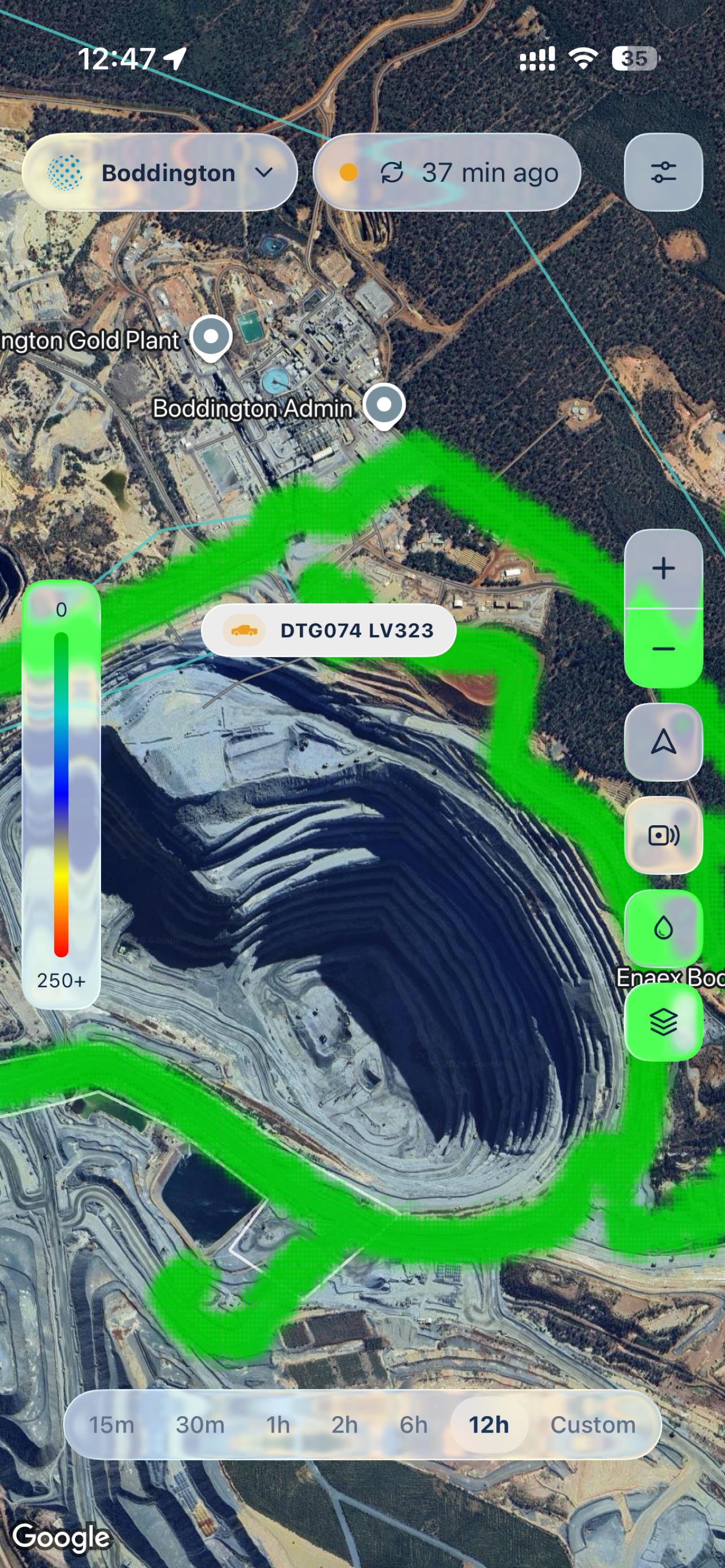Select the 1h time range
725x1568 pixels.
point(278,1425)
